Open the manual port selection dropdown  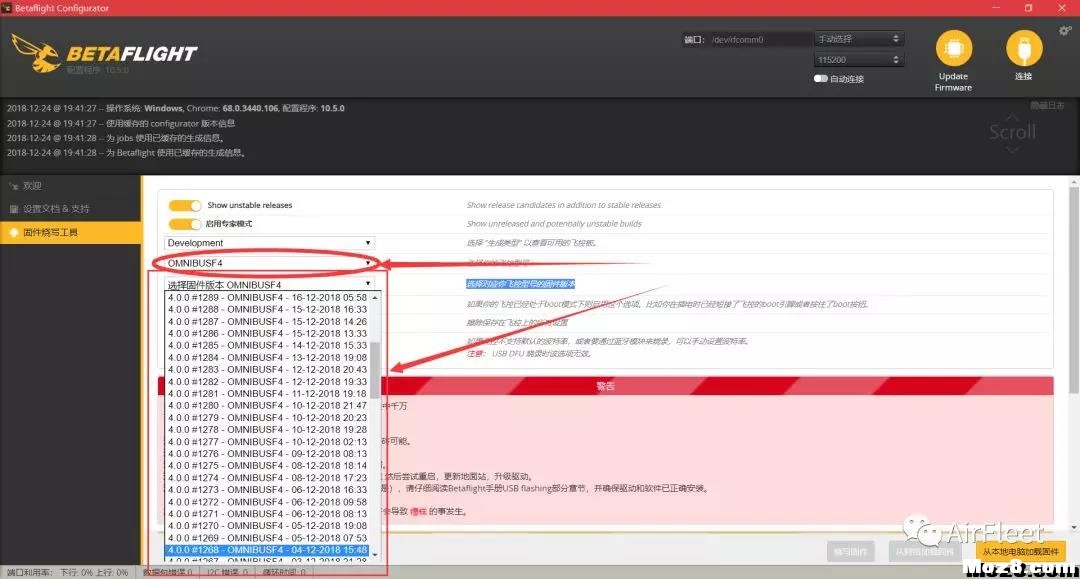tap(858, 39)
